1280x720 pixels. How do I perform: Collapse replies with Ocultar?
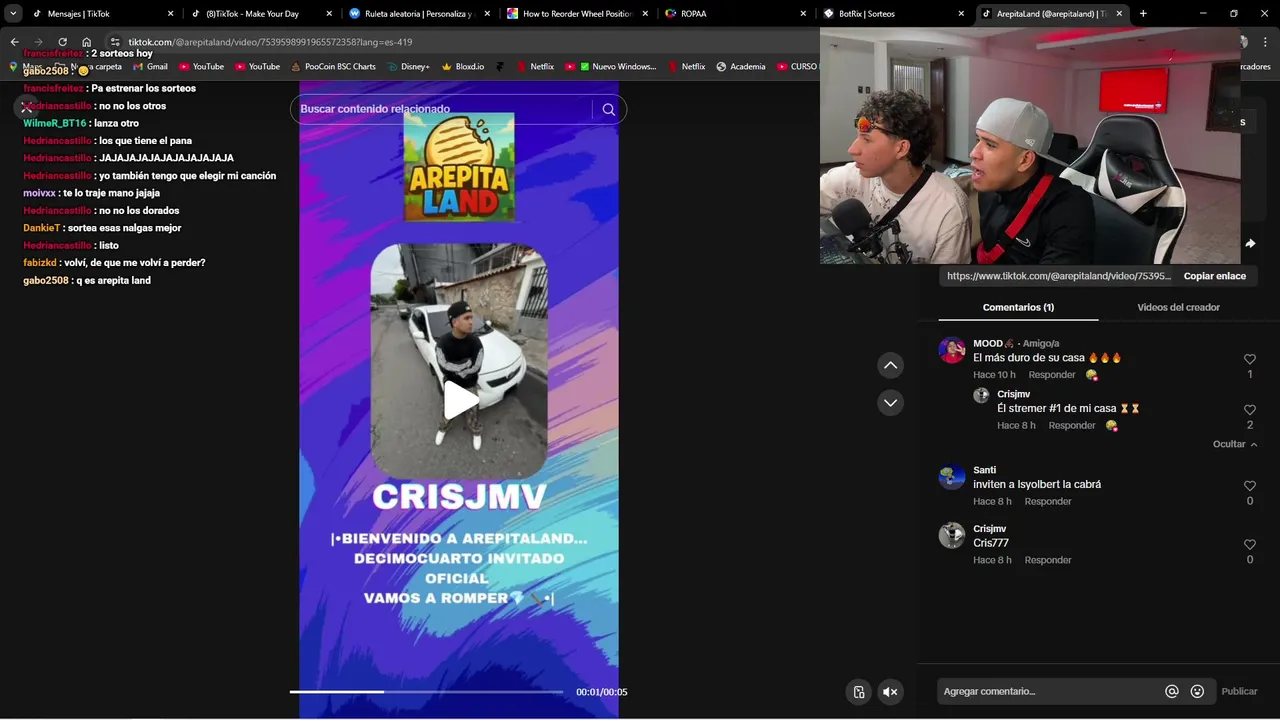(x=1235, y=444)
